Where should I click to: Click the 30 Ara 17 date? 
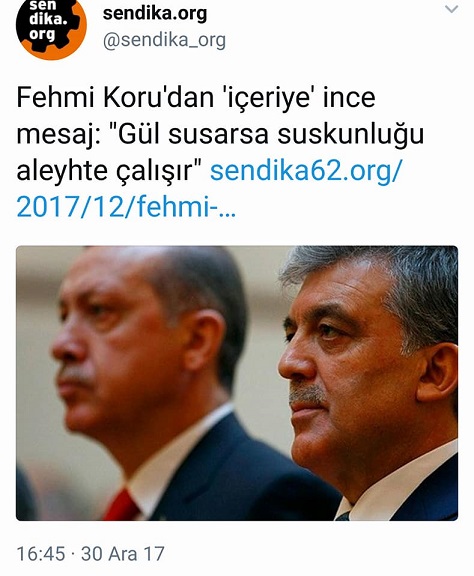coord(123,554)
